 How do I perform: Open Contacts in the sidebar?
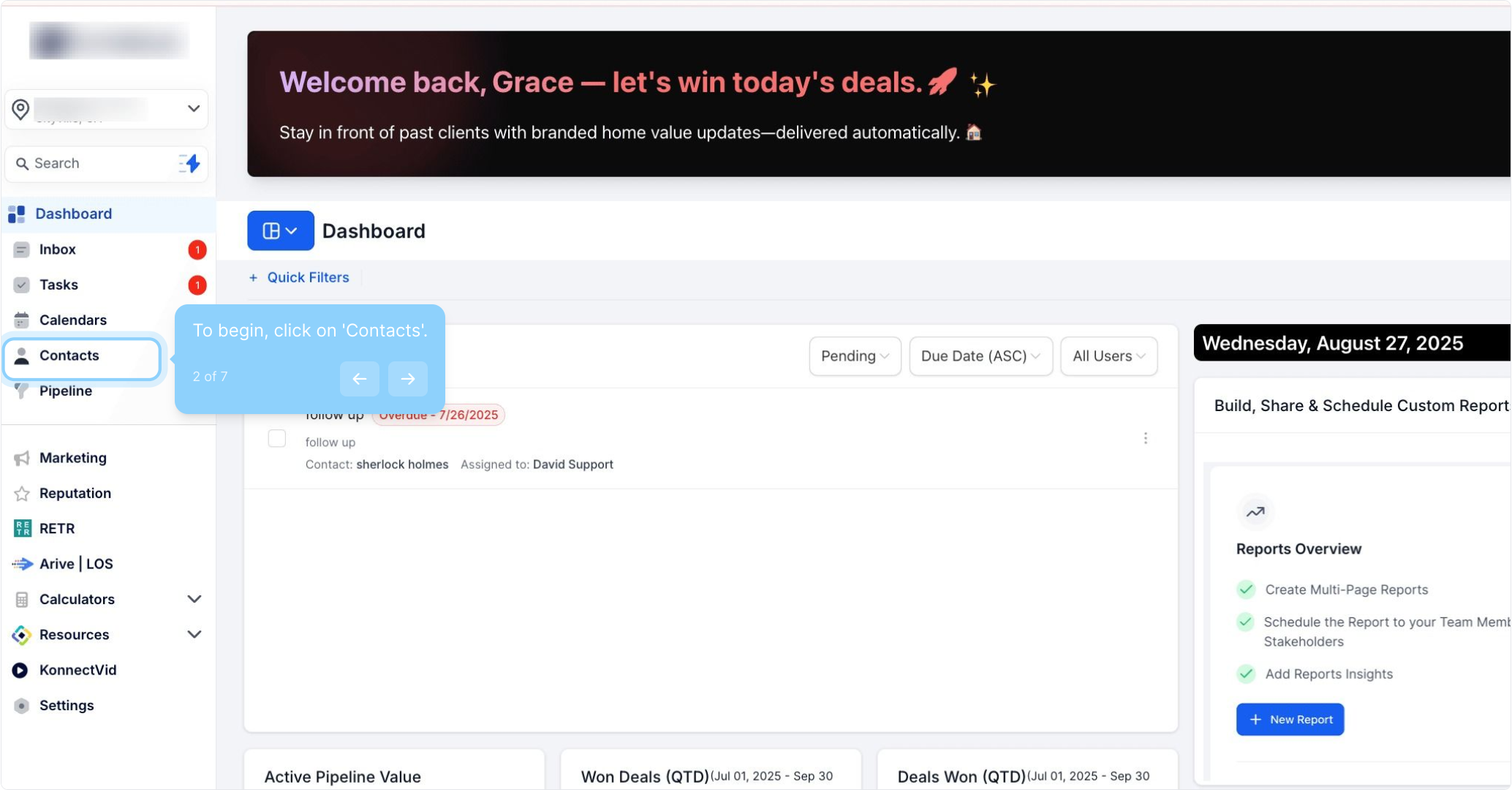coord(69,355)
